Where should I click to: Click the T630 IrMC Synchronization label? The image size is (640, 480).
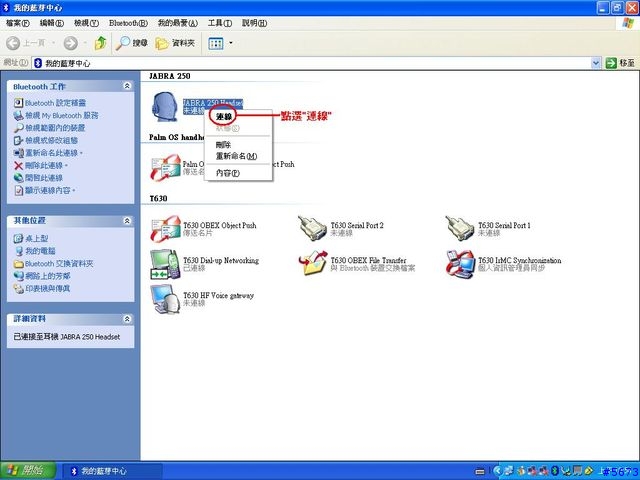tap(520, 260)
